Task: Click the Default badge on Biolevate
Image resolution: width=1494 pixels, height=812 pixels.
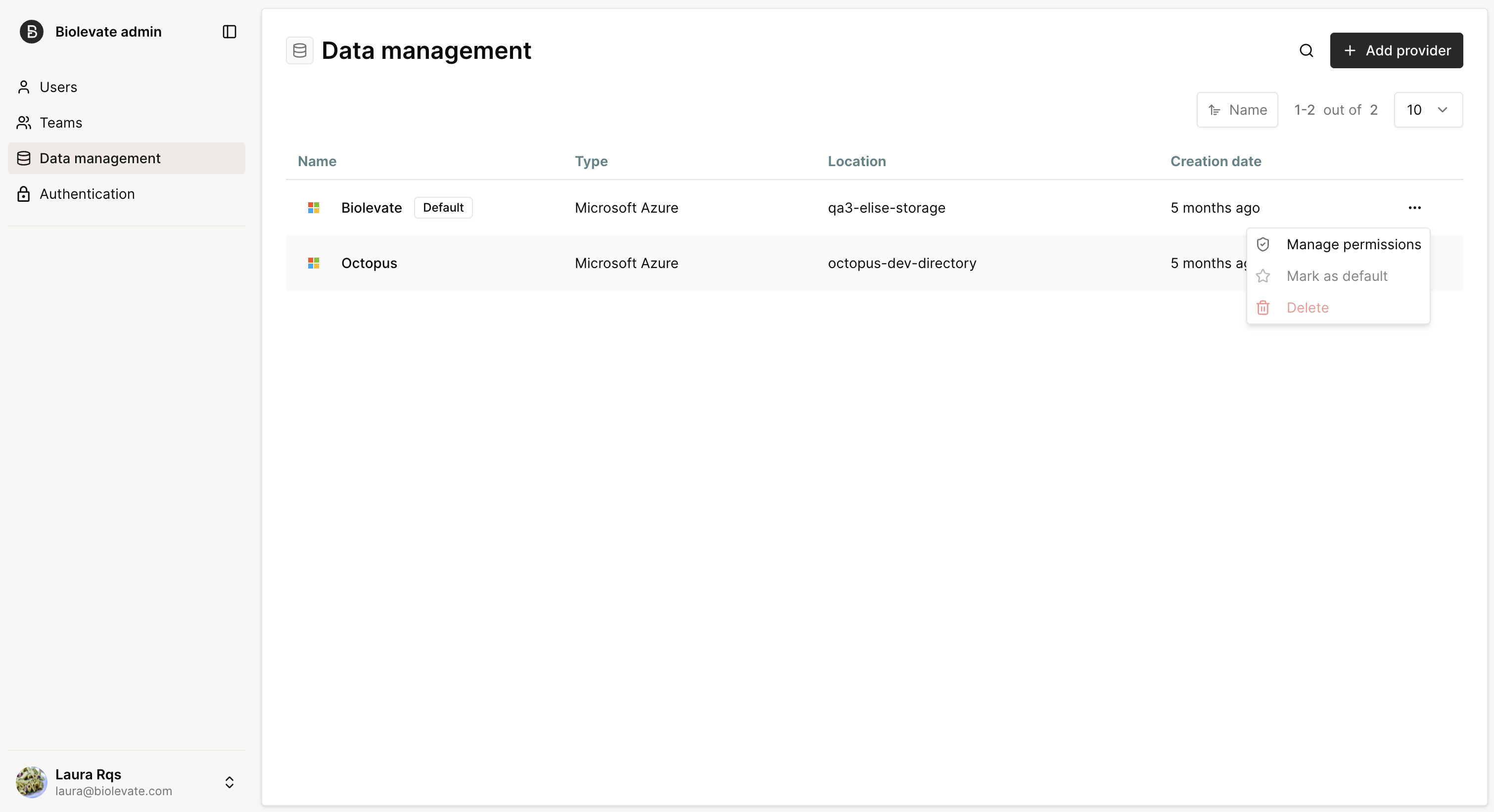Action: tap(443, 208)
